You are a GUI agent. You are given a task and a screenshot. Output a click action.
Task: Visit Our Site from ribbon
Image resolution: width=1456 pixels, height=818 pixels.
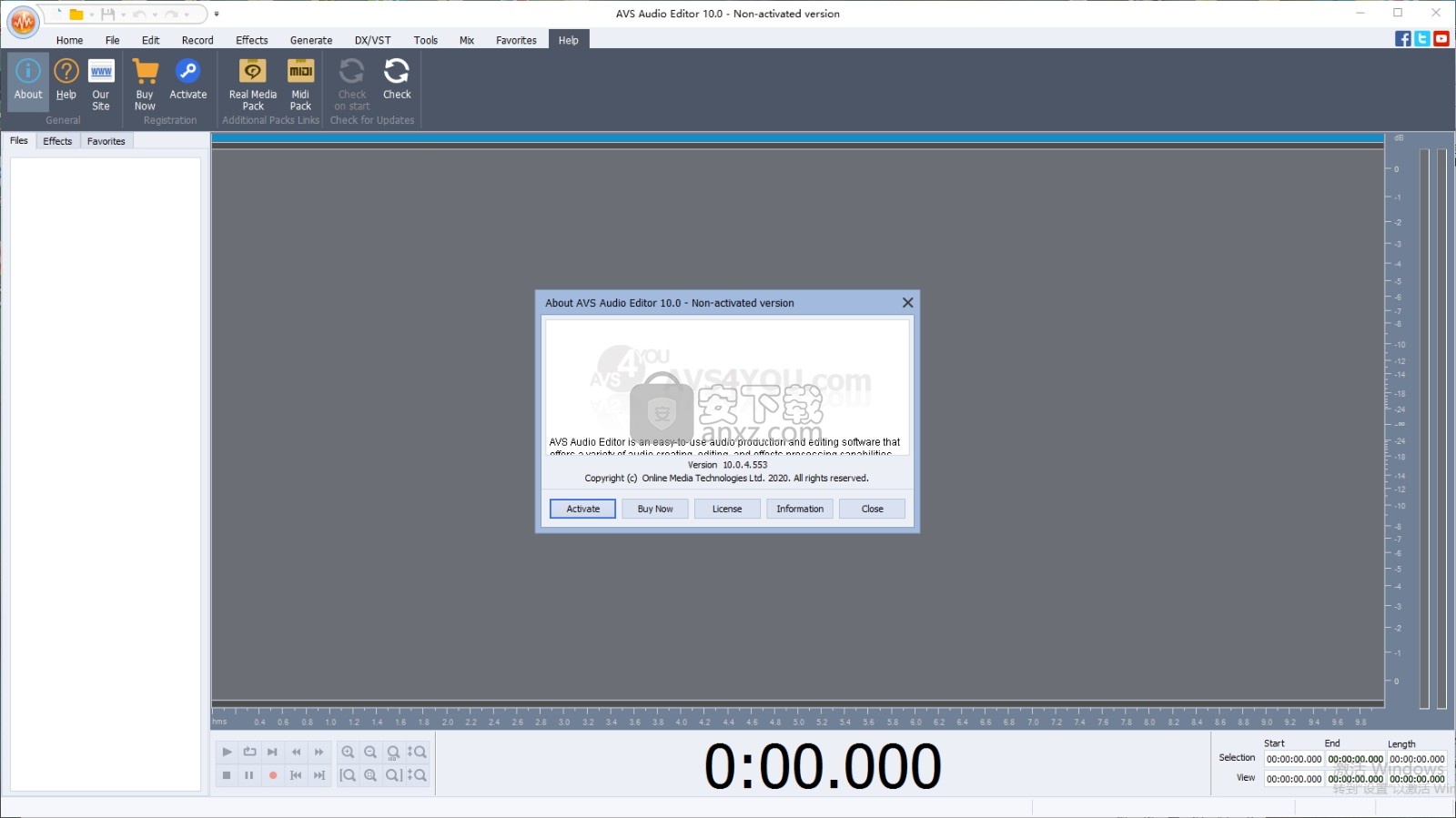[101, 84]
